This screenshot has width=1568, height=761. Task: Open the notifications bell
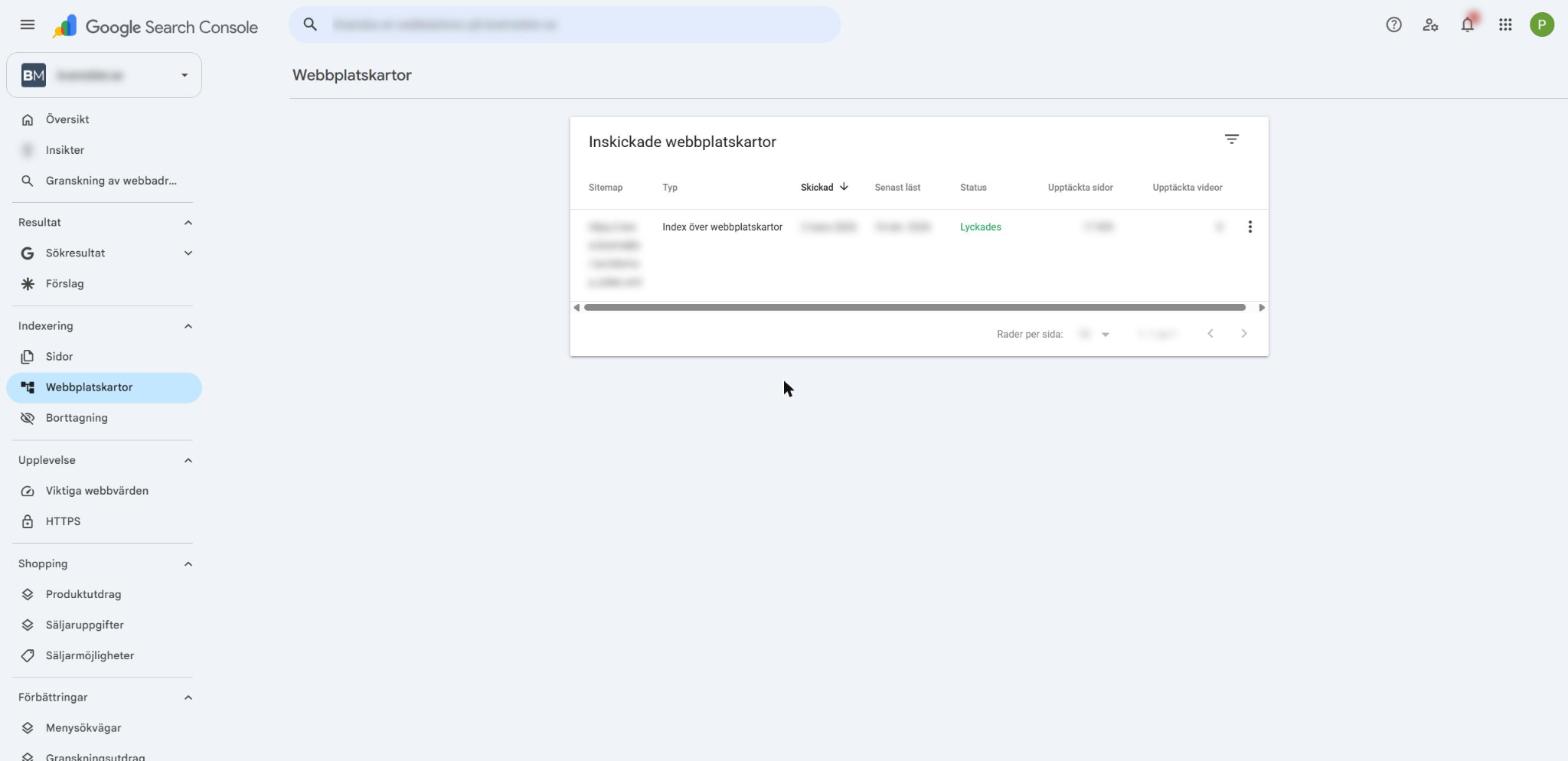(x=1467, y=25)
